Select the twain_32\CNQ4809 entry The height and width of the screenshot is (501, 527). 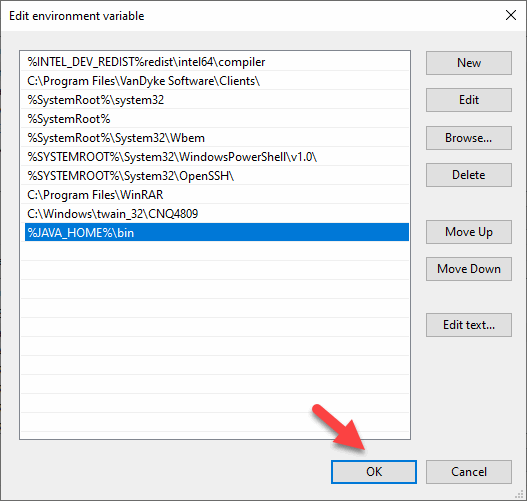coord(217,214)
